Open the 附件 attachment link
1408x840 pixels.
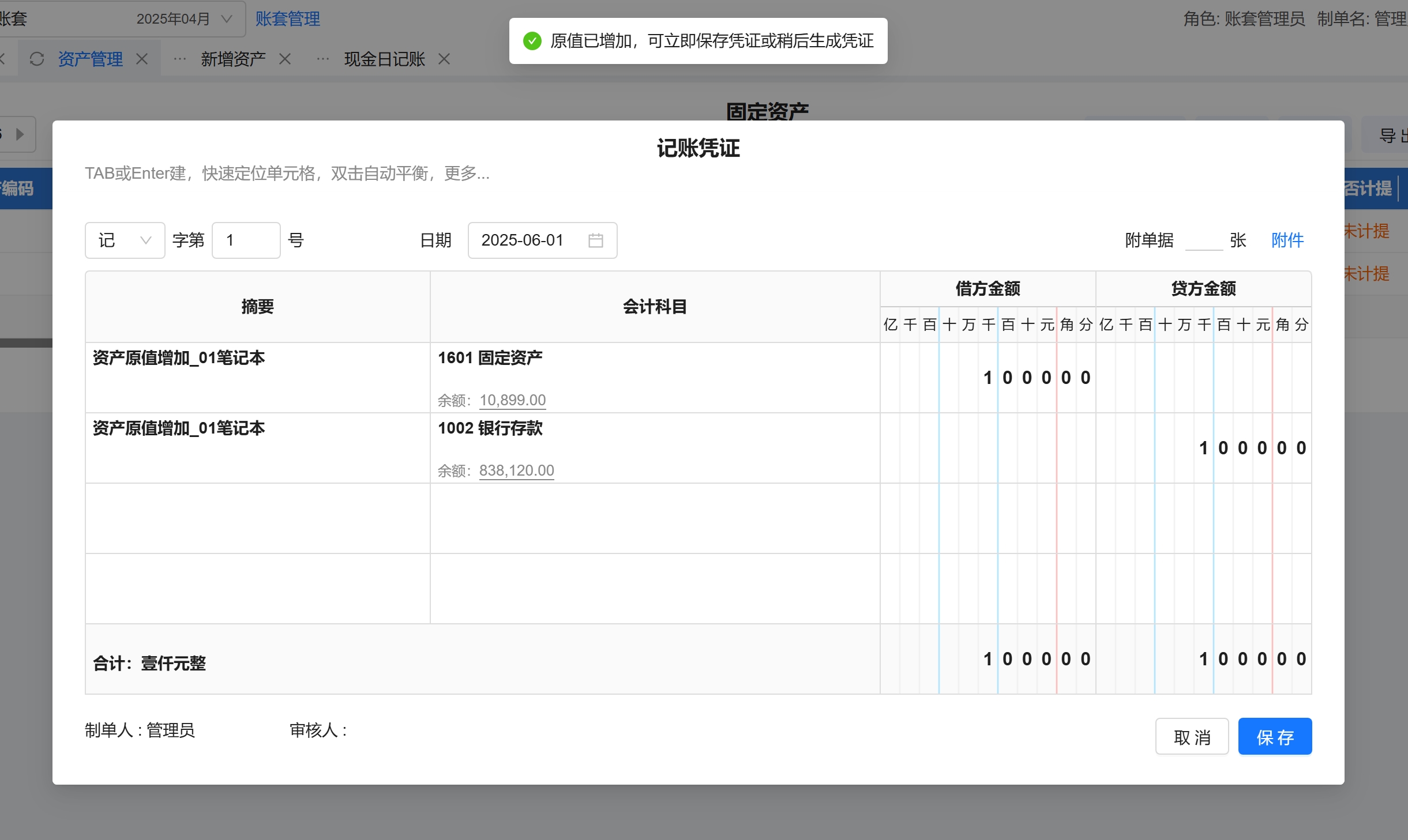[x=1287, y=240]
